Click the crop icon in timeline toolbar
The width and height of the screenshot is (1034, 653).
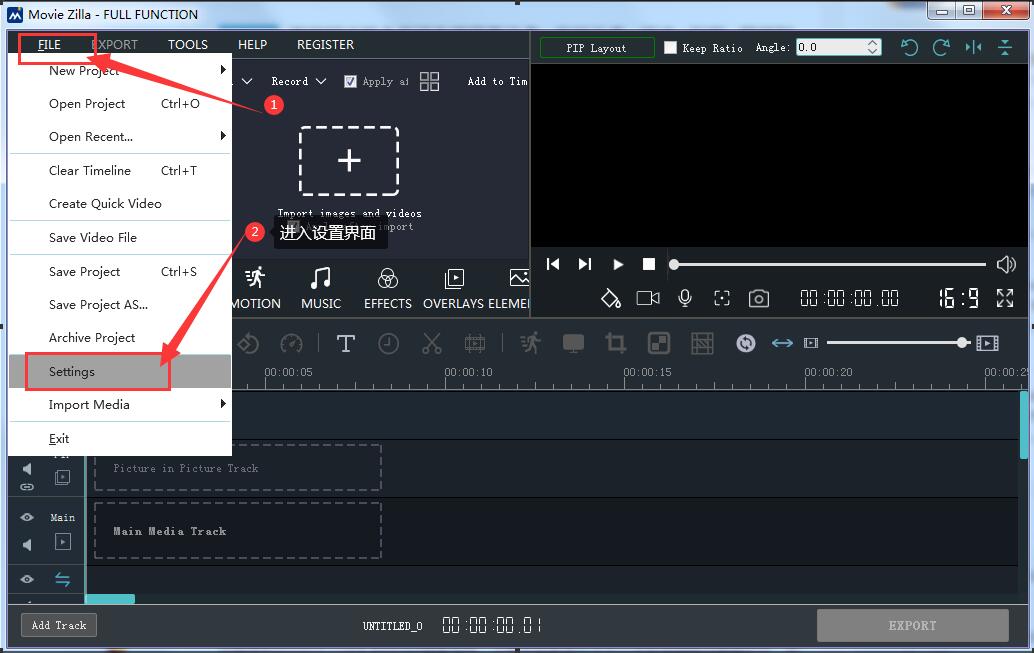click(615, 343)
